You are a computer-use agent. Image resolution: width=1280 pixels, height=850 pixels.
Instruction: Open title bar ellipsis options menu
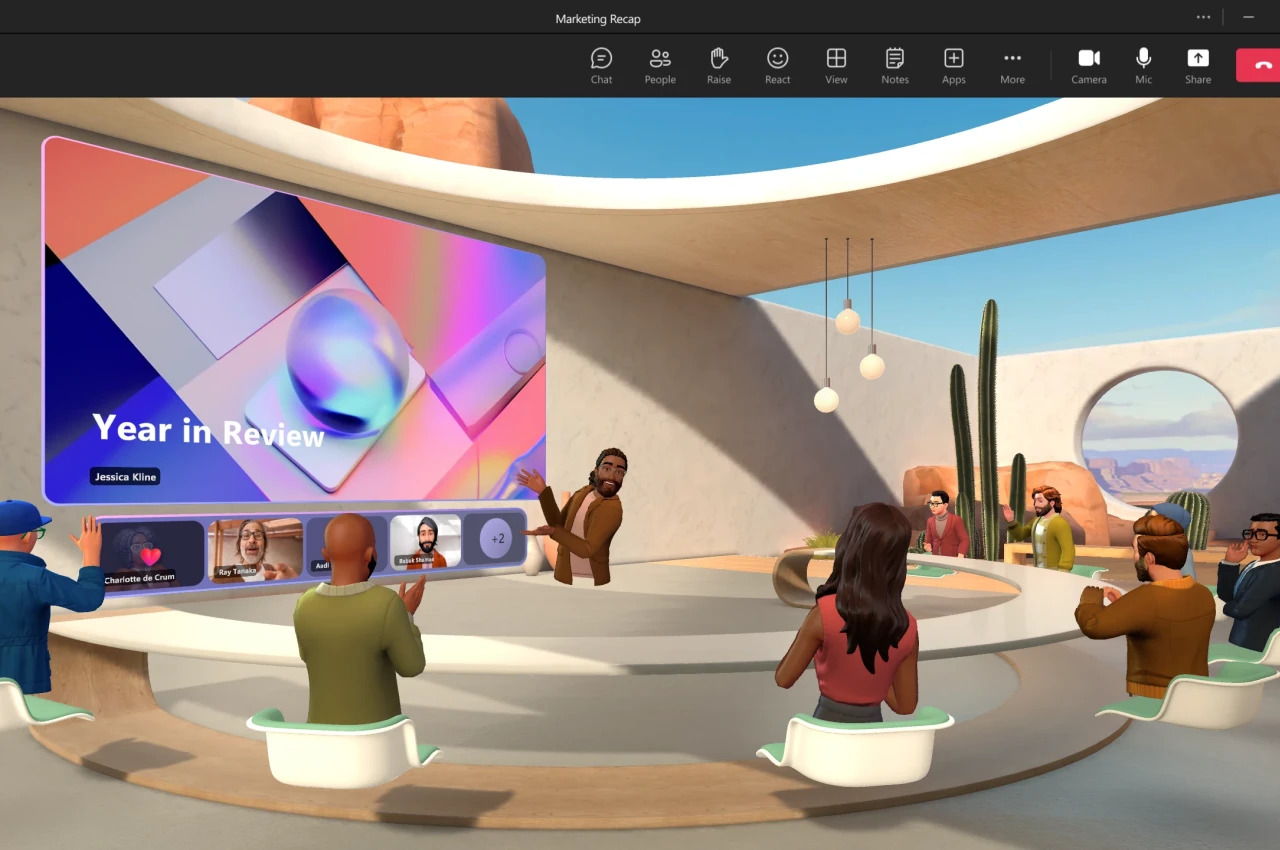point(1203,17)
